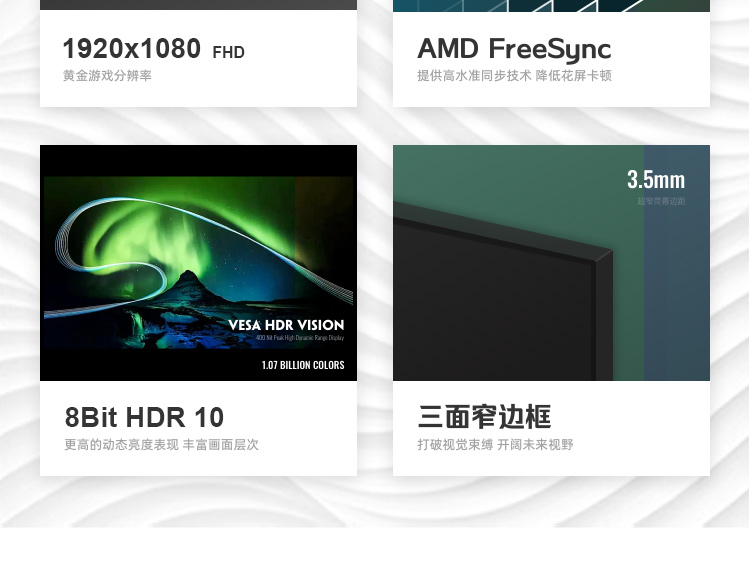Click the 400 nit Peak HDR caption
This screenshot has width=750, height=562.
point(300,338)
